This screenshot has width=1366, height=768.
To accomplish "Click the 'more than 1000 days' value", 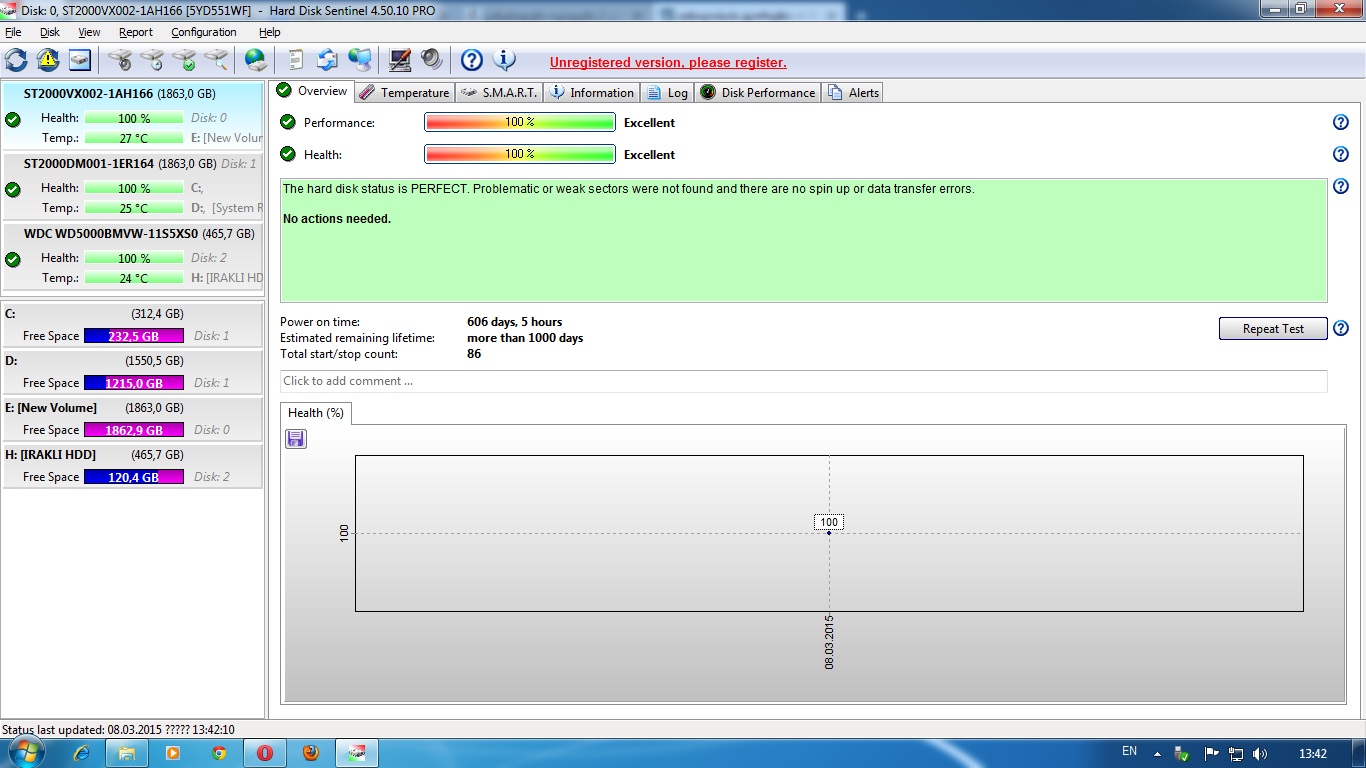I will (x=525, y=338).
